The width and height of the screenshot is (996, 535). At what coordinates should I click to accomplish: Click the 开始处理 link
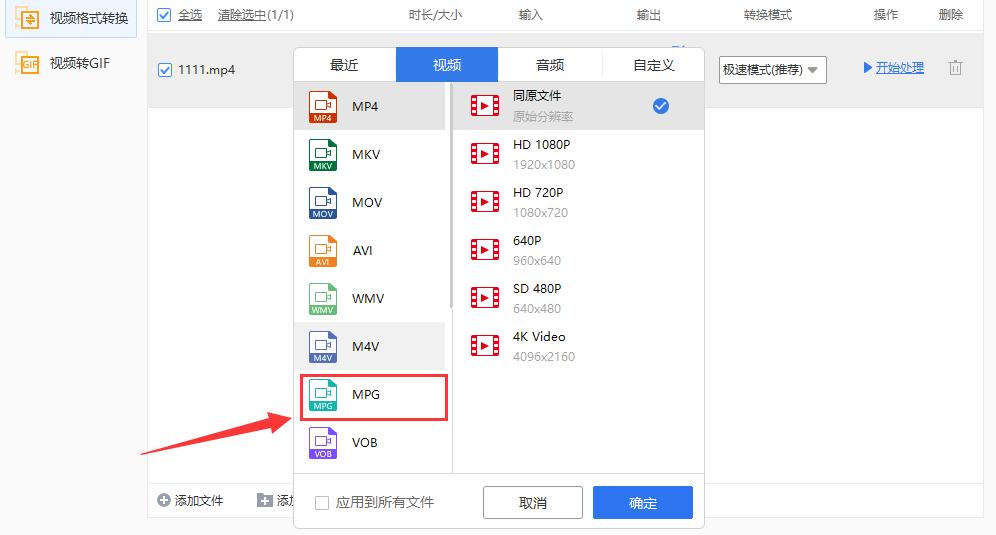tap(899, 68)
